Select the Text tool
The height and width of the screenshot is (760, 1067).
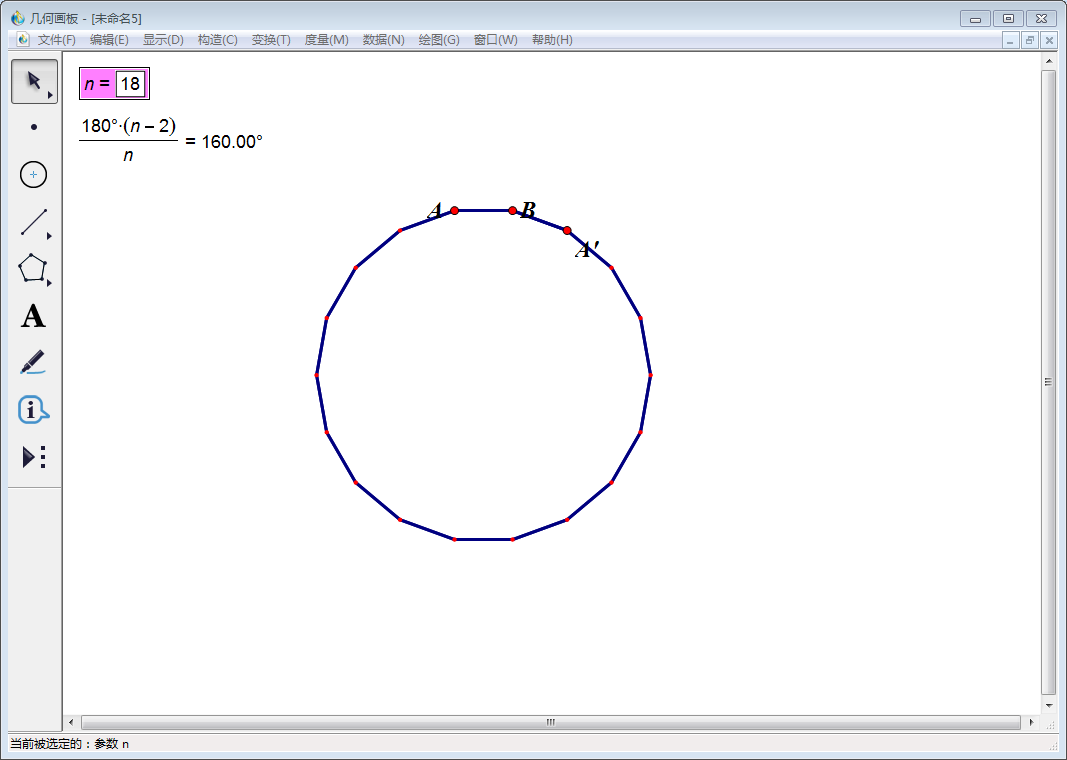(x=33, y=316)
